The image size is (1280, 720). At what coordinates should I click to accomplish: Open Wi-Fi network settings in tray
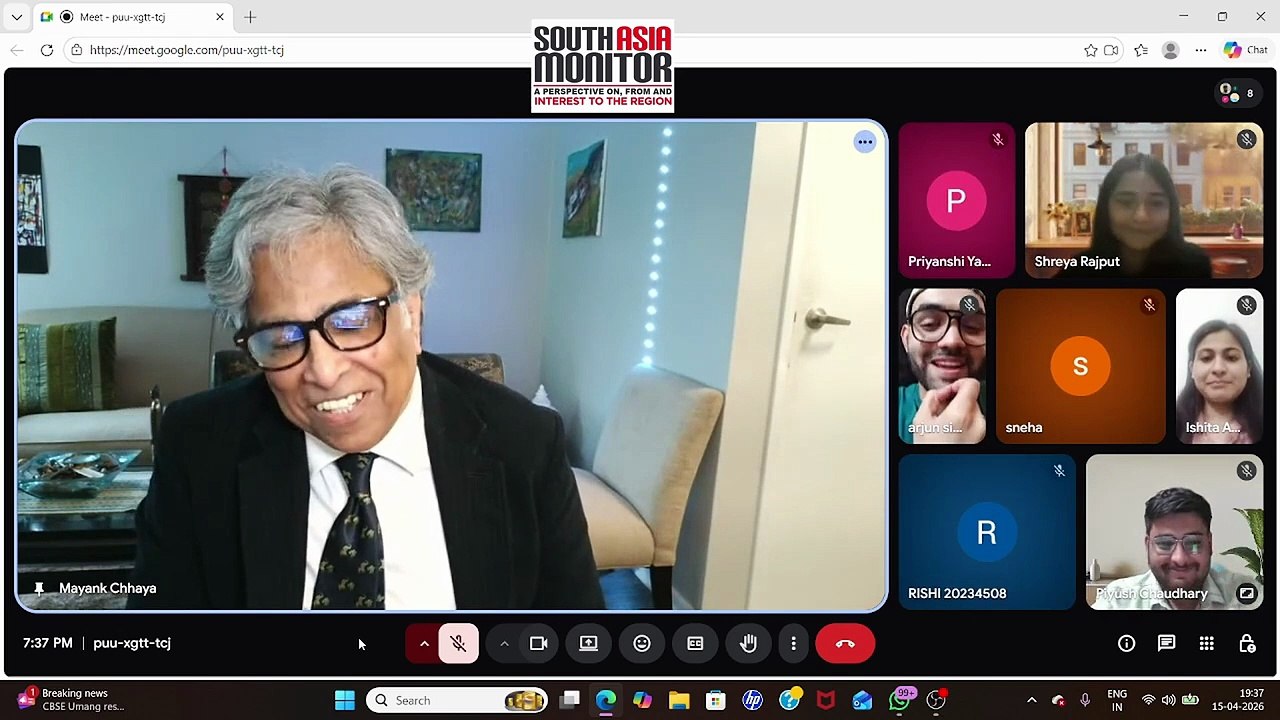(1149, 701)
